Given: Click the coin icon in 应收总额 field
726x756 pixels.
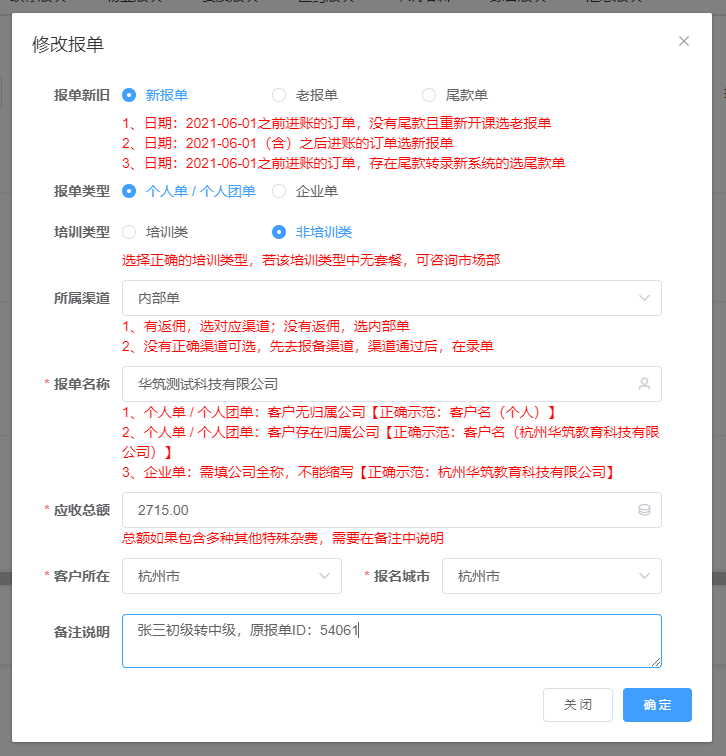Looking at the screenshot, I should (644, 510).
